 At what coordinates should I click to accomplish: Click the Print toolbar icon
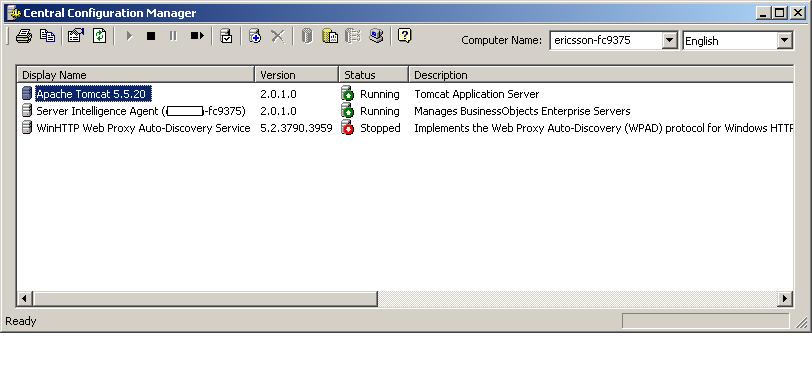[24, 36]
